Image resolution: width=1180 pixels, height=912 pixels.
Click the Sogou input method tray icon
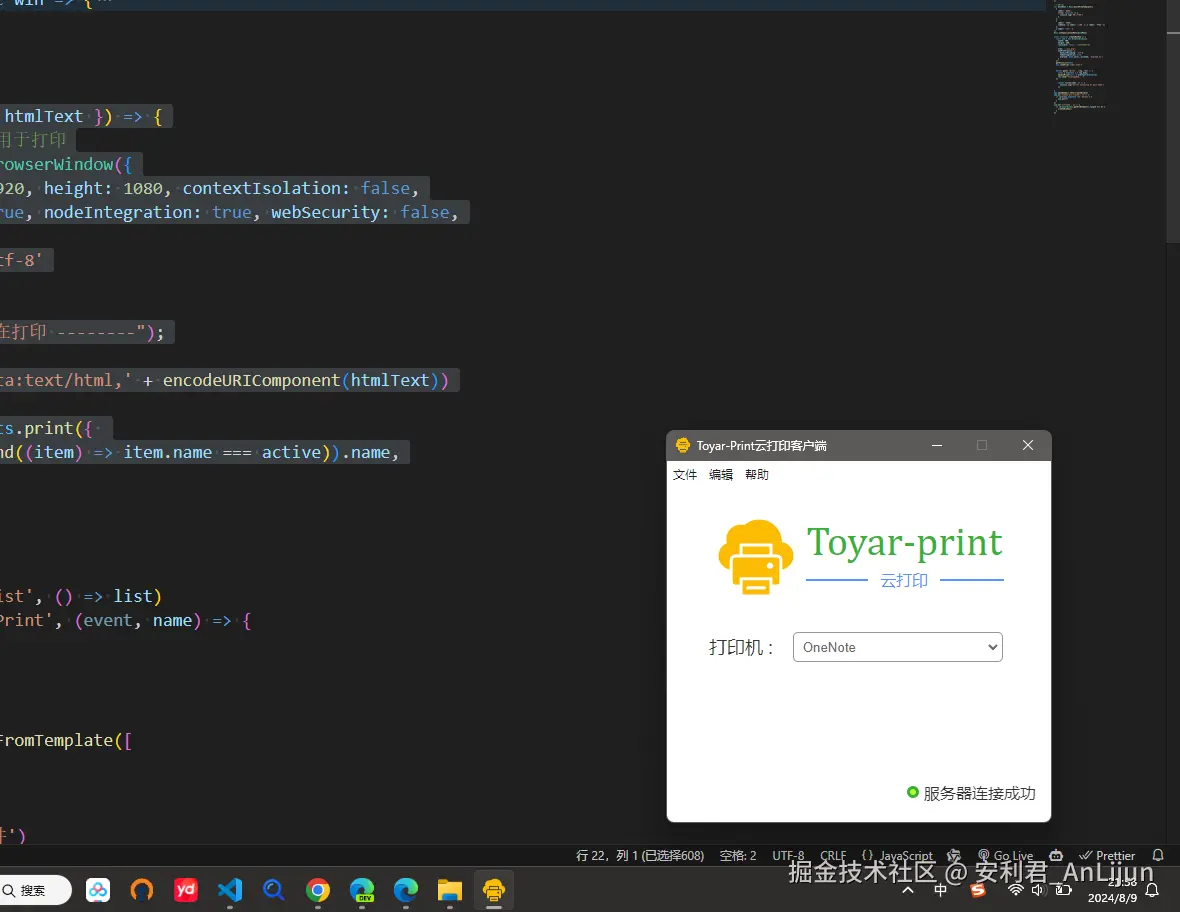point(977,890)
